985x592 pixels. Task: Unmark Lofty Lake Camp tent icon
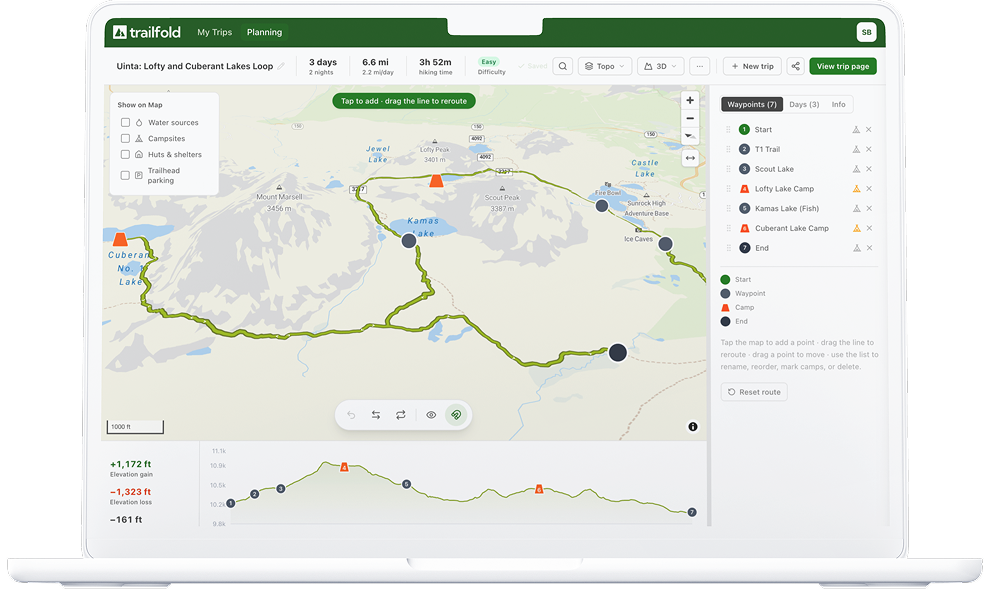click(856, 189)
